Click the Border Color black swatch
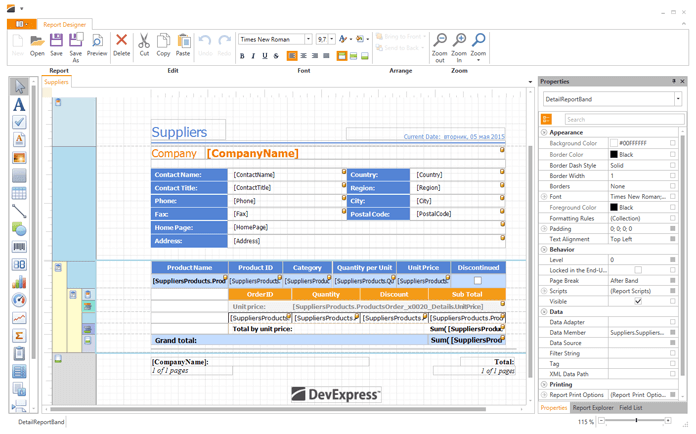The image size is (696, 434). coord(614,154)
